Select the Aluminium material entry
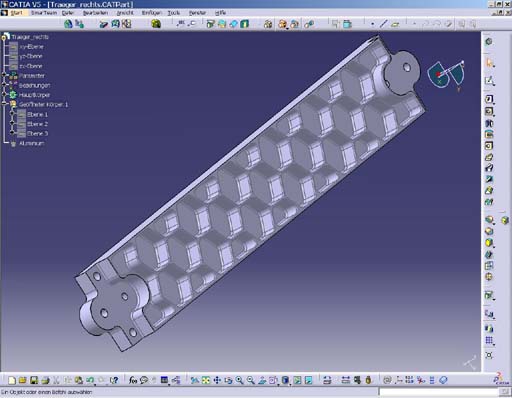Viewport: 512px width, 398px height. click(x=31, y=143)
